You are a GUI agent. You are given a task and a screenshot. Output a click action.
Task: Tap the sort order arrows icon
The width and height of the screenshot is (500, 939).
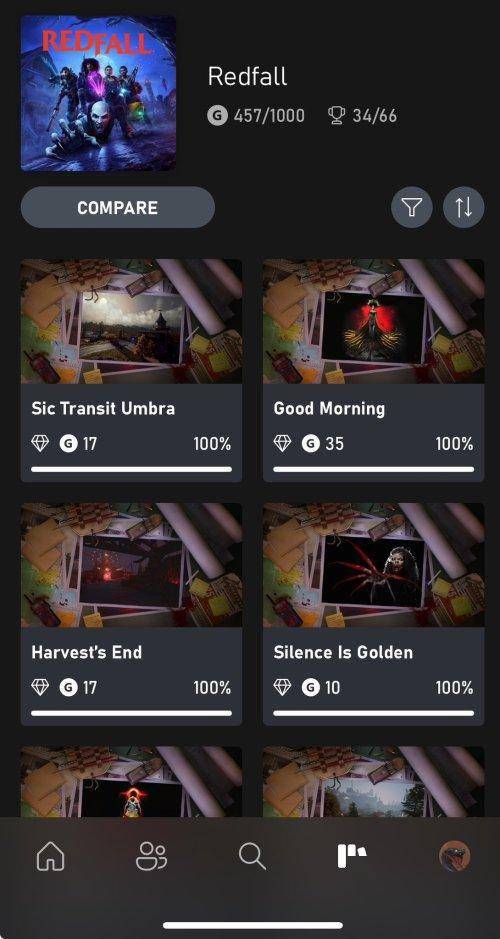coord(463,207)
